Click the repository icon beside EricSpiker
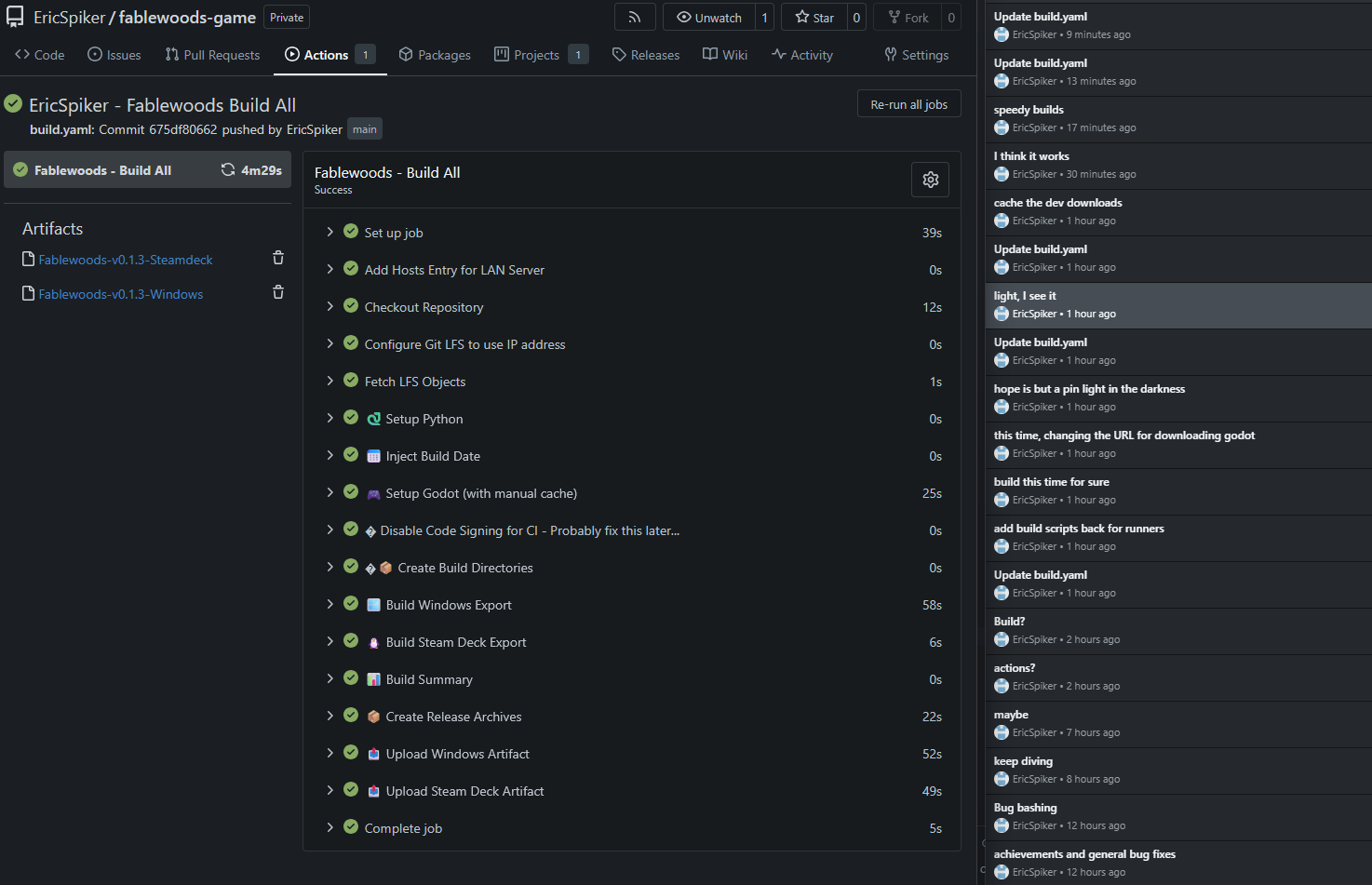Viewport: 1372px width, 885px height. click(15, 18)
